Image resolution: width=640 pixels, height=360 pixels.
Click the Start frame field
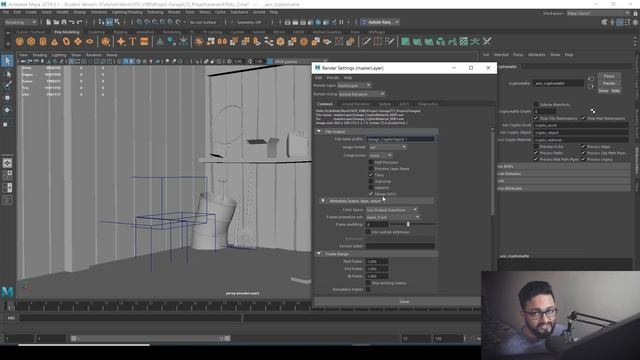[x=377, y=261]
